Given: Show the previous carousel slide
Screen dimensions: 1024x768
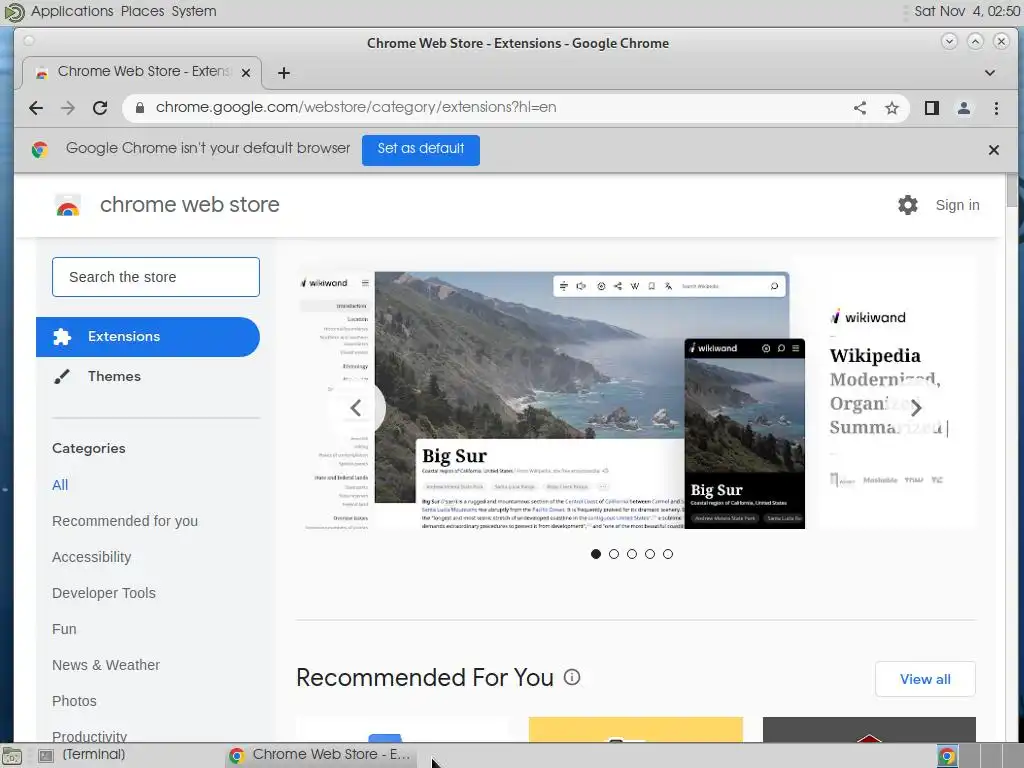Looking at the screenshot, I should (x=356, y=408).
